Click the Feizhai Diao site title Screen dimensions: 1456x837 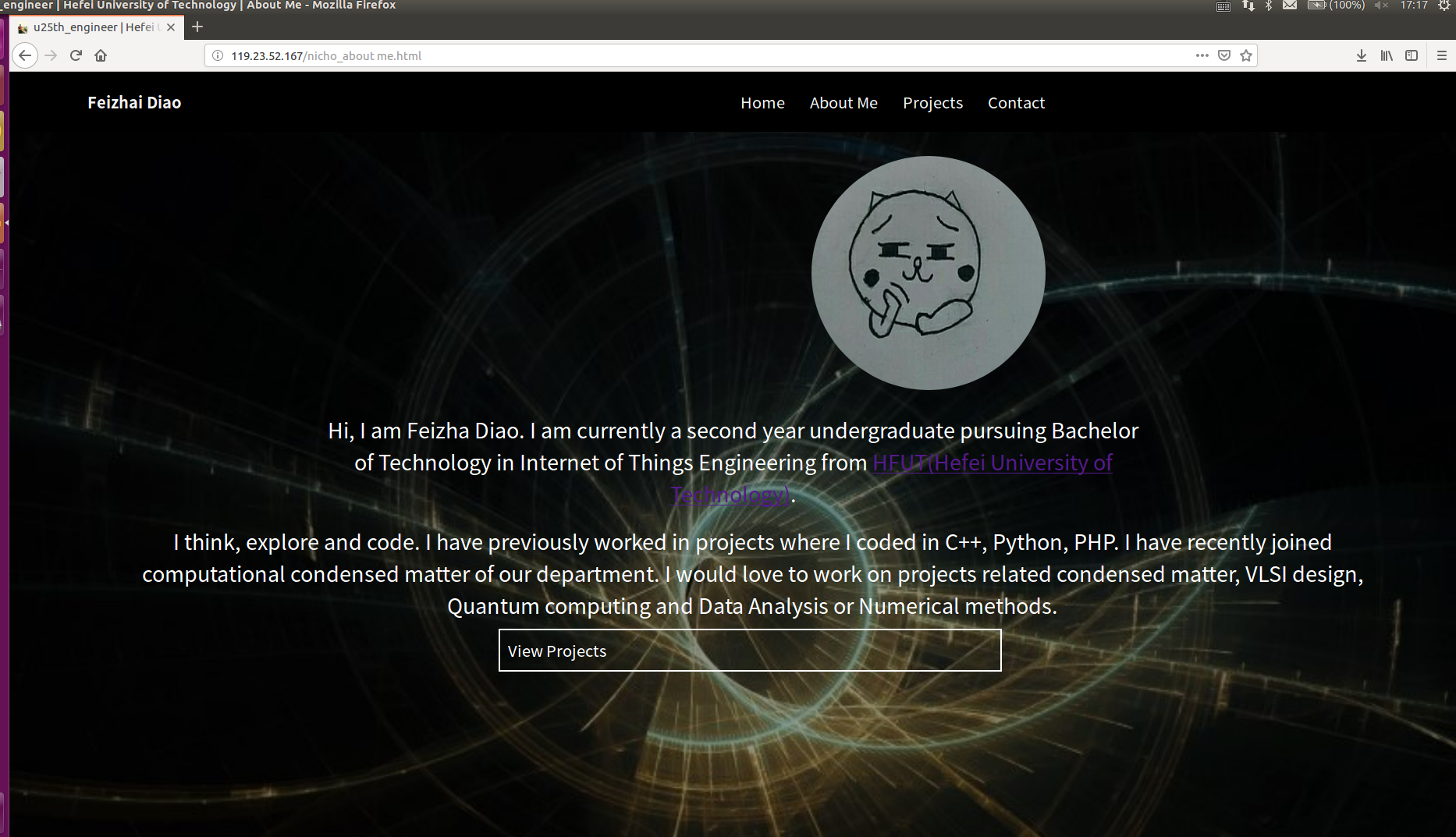click(x=134, y=102)
